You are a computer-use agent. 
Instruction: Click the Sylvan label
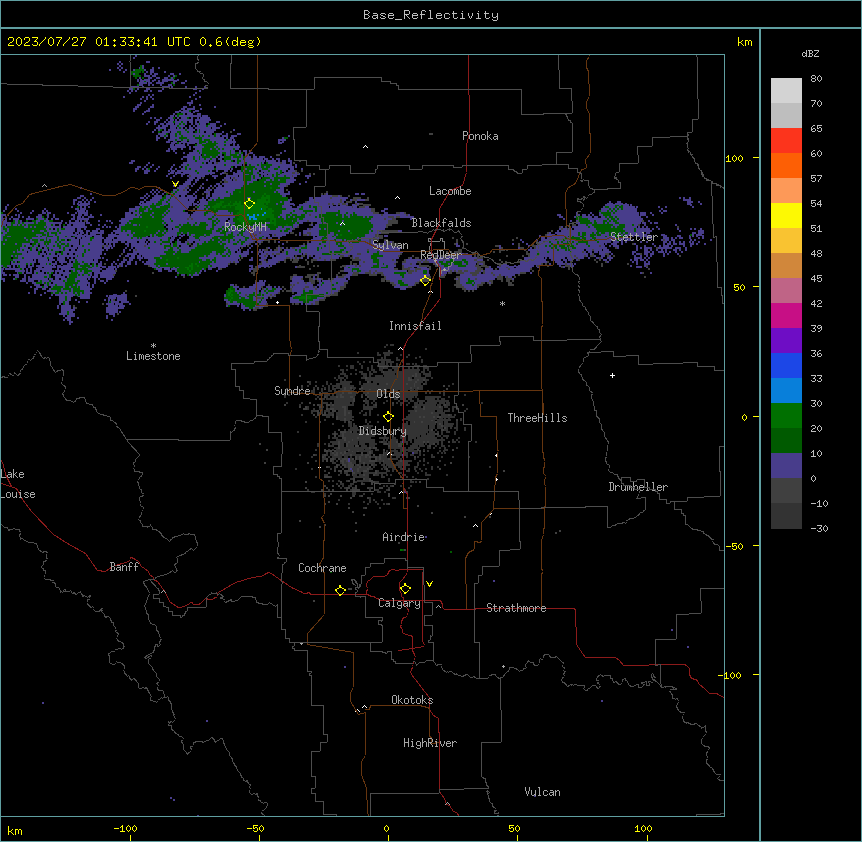(x=390, y=245)
